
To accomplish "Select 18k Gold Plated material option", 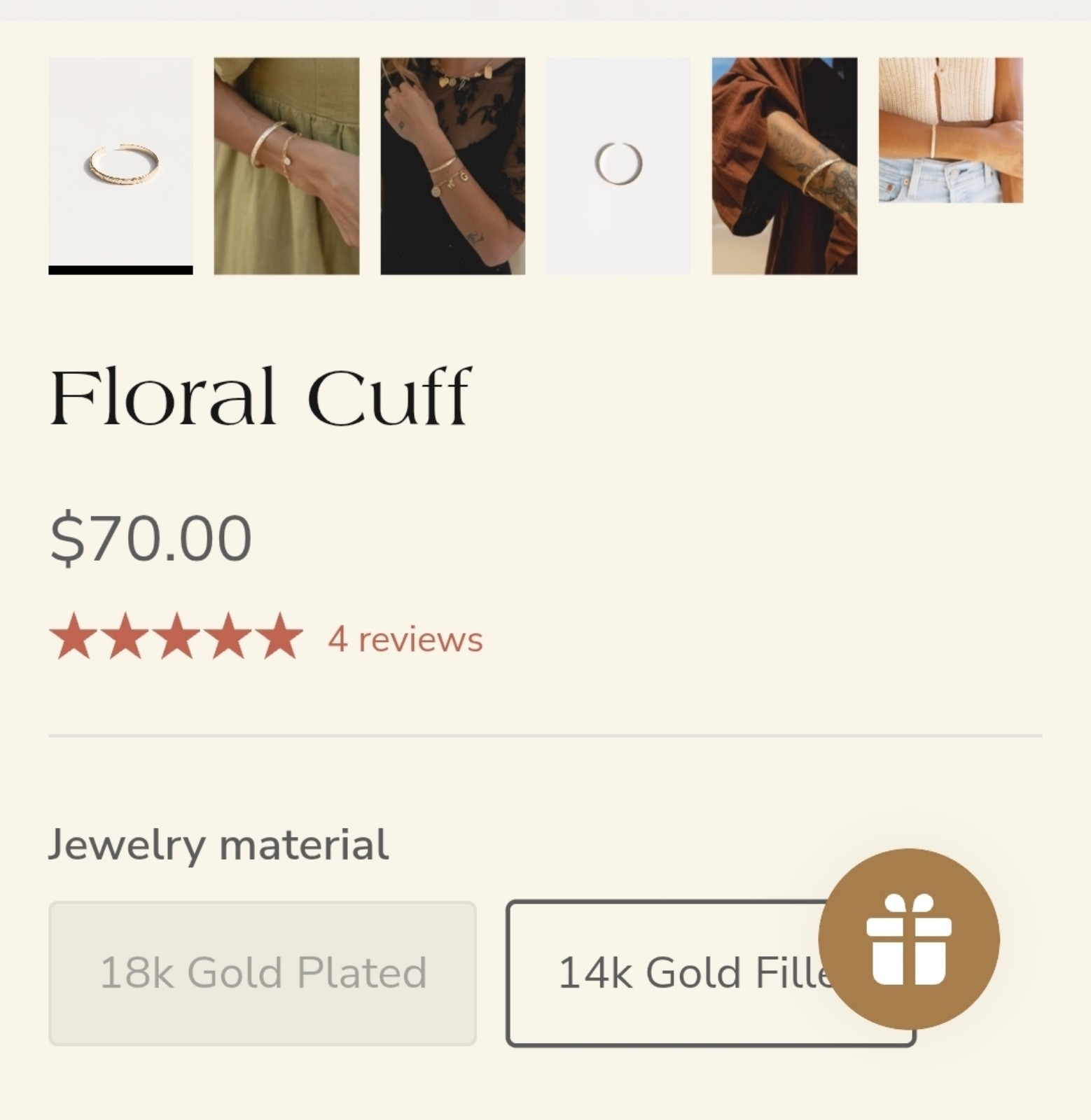I will pyautogui.click(x=263, y=974).
